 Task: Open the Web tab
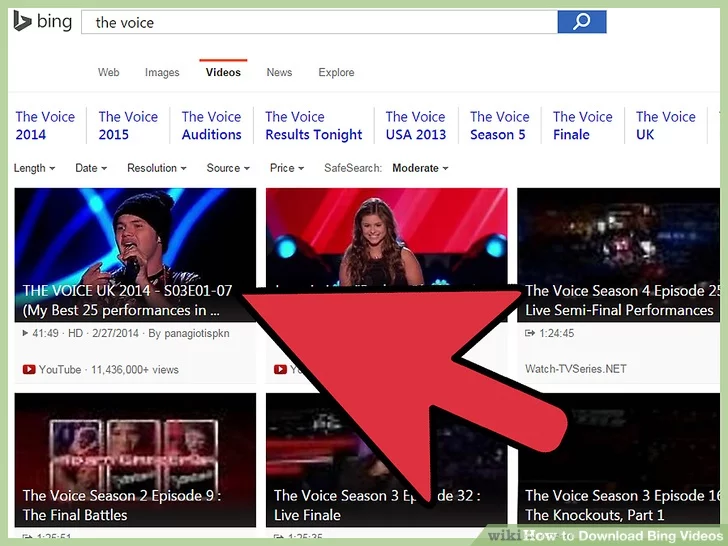click(x=109, y=72)
